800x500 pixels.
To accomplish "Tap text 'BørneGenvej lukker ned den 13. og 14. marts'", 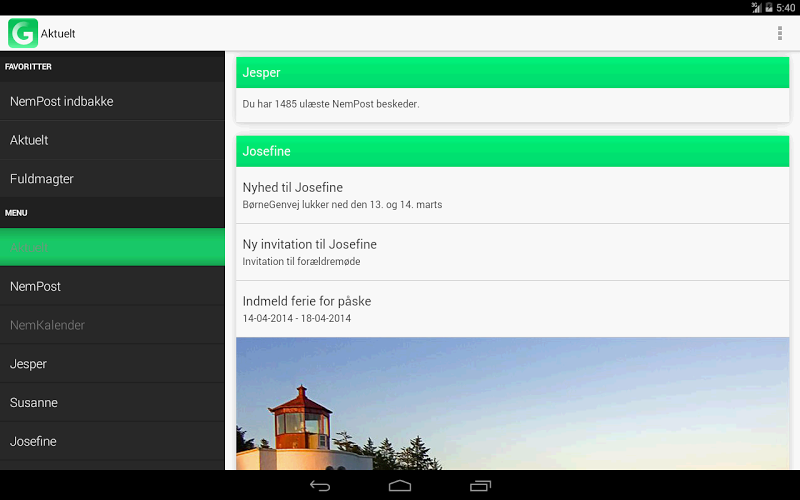I will (x=342, y=205).
